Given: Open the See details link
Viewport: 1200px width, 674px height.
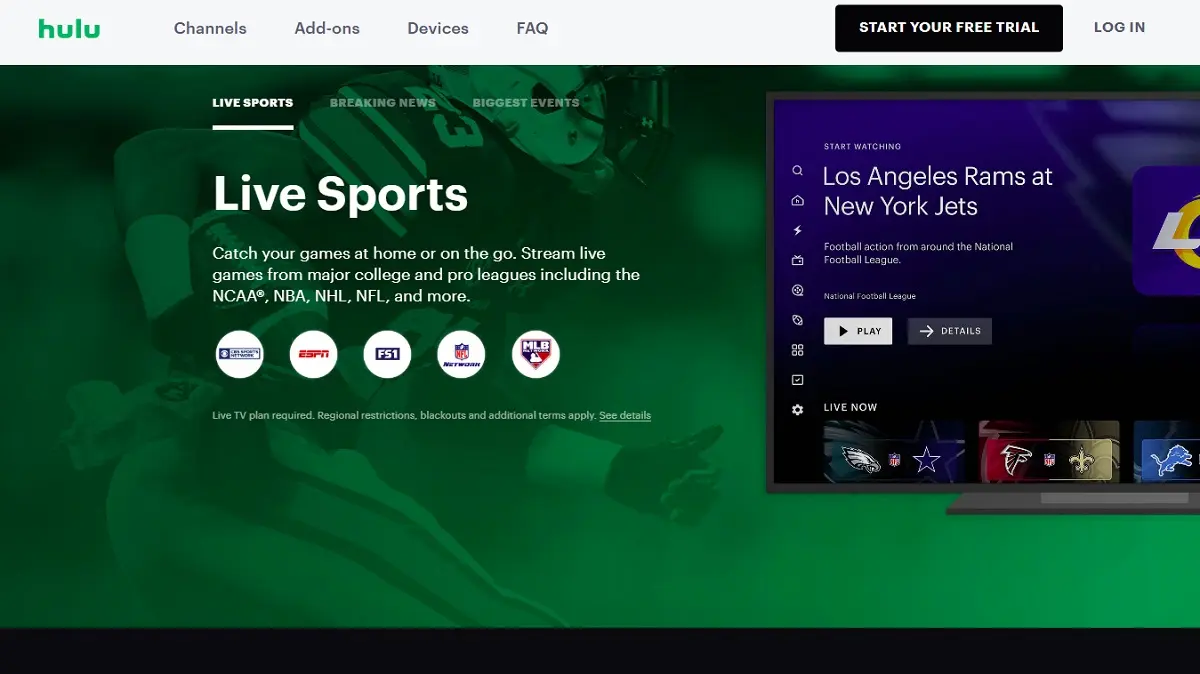Looking at the screenshot, I should pyautogui.click(x=625, y=415).
